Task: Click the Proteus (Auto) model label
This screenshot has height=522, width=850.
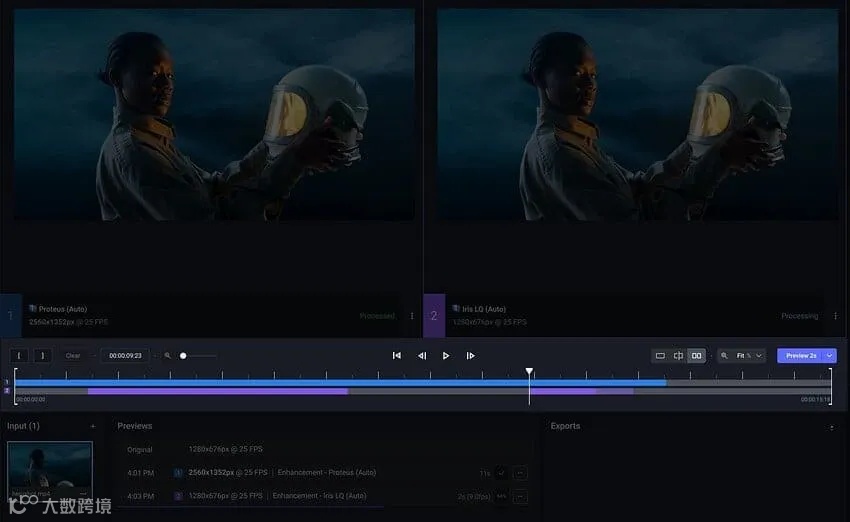Action: click(x=62, y=309)
